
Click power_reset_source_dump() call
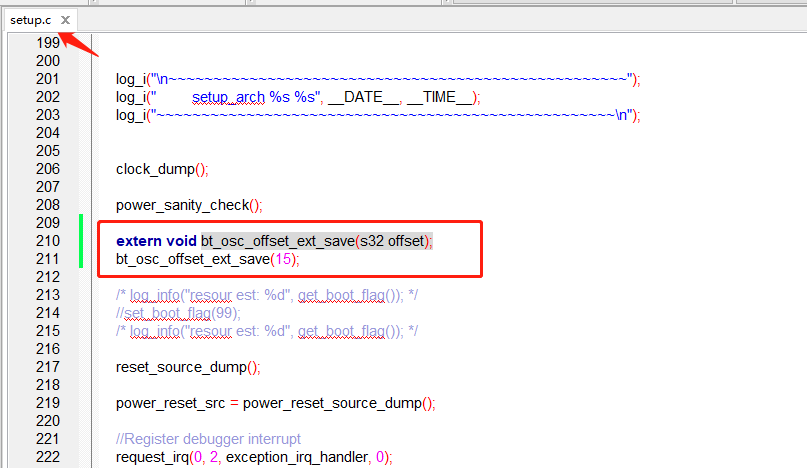tap(339, 404)
